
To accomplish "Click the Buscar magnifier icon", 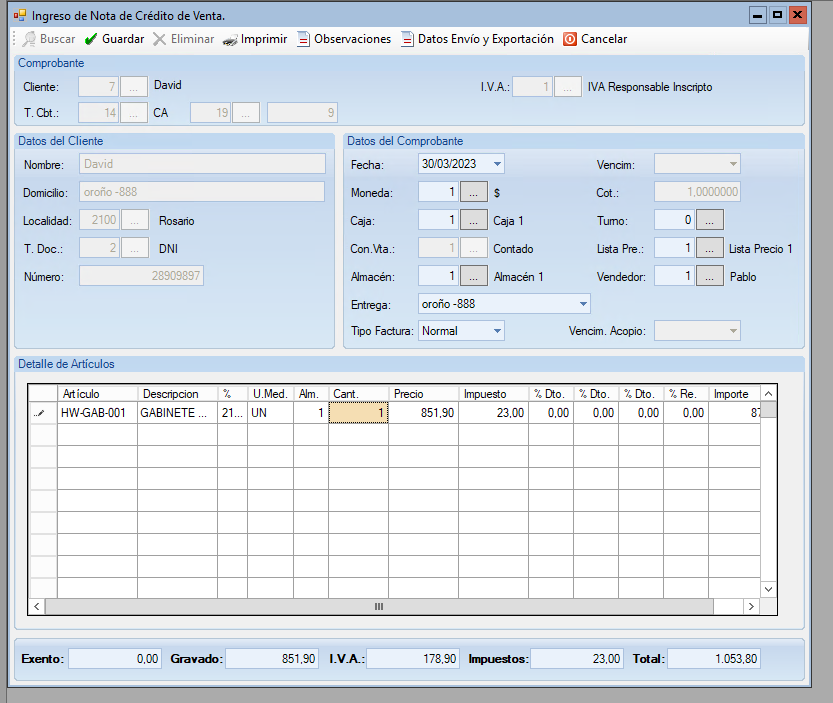I will tap(29, 39).
